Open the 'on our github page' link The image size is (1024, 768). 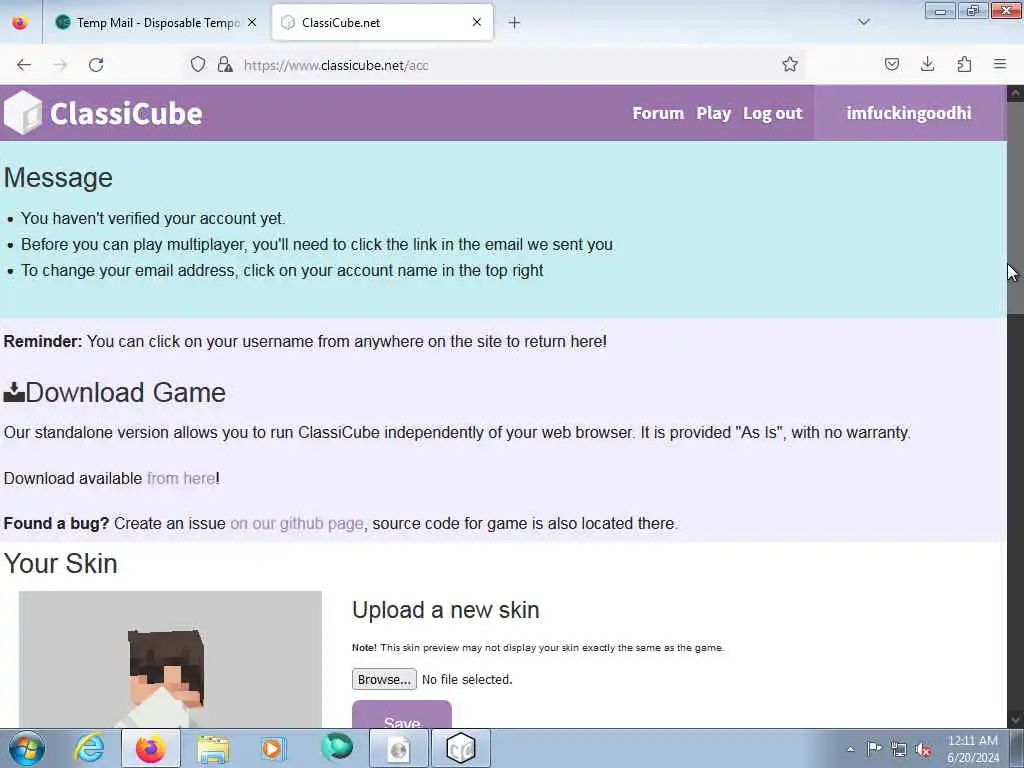point(296,524)
